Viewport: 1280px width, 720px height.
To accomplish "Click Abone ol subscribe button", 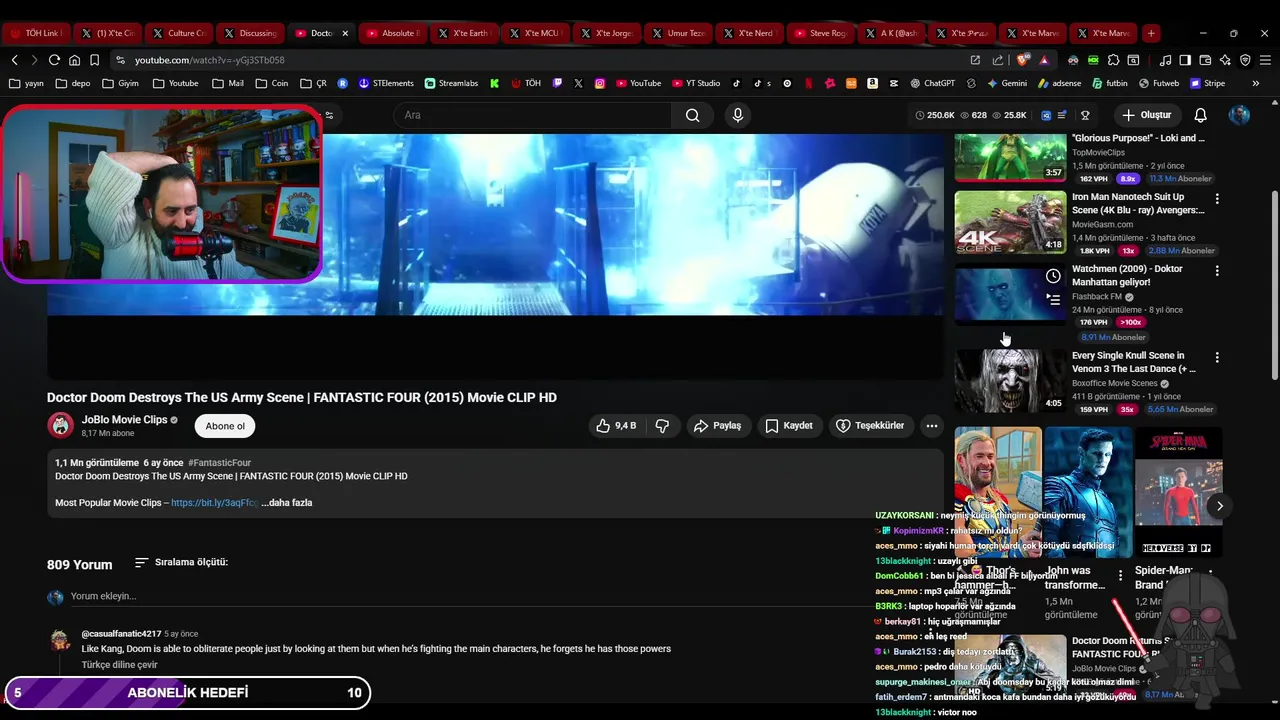I will [x=225, y=426].
